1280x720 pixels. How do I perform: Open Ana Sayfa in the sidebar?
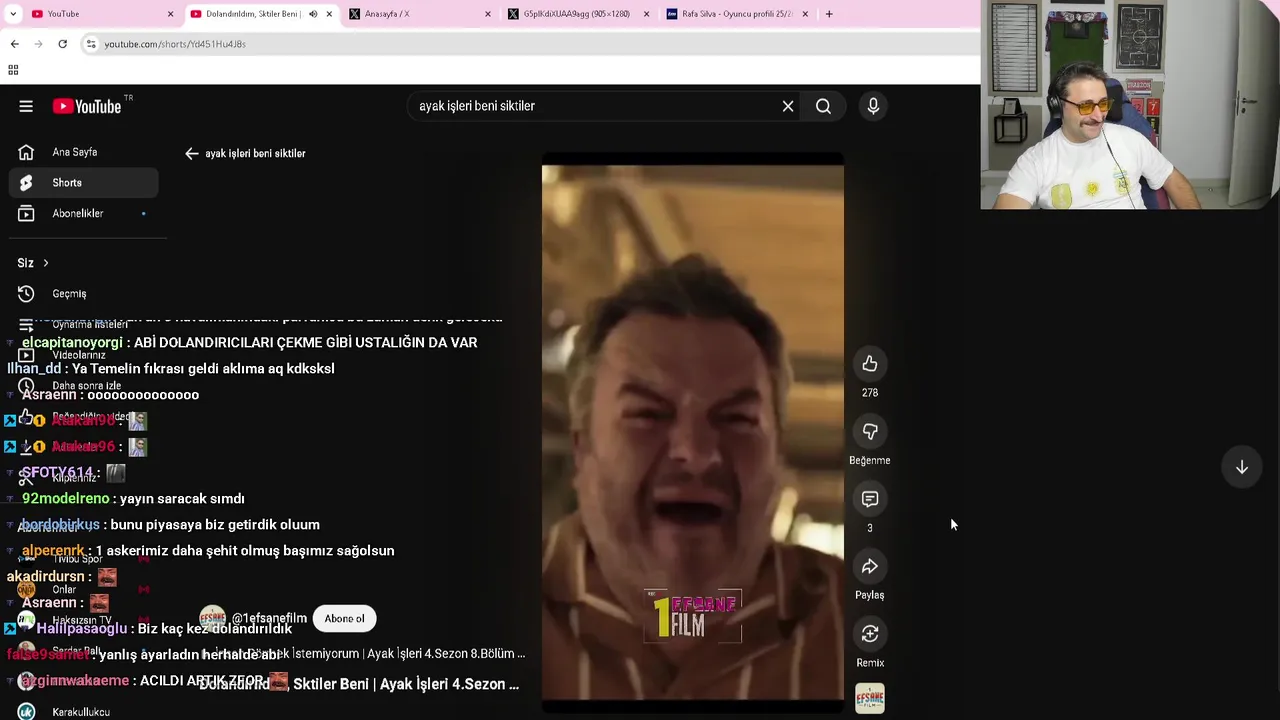[x=84, y=152]
